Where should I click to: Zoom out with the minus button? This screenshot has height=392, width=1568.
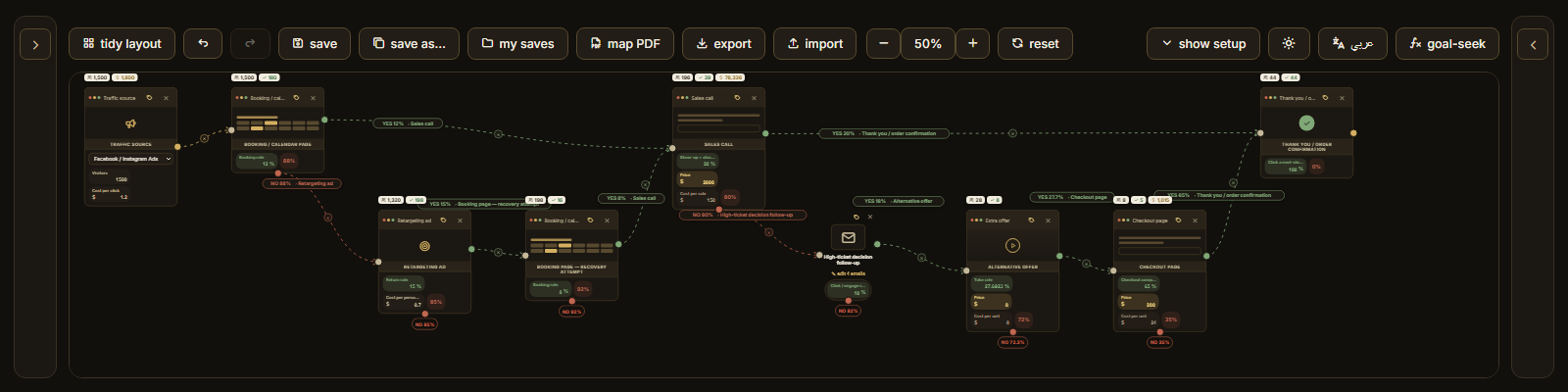883,43
